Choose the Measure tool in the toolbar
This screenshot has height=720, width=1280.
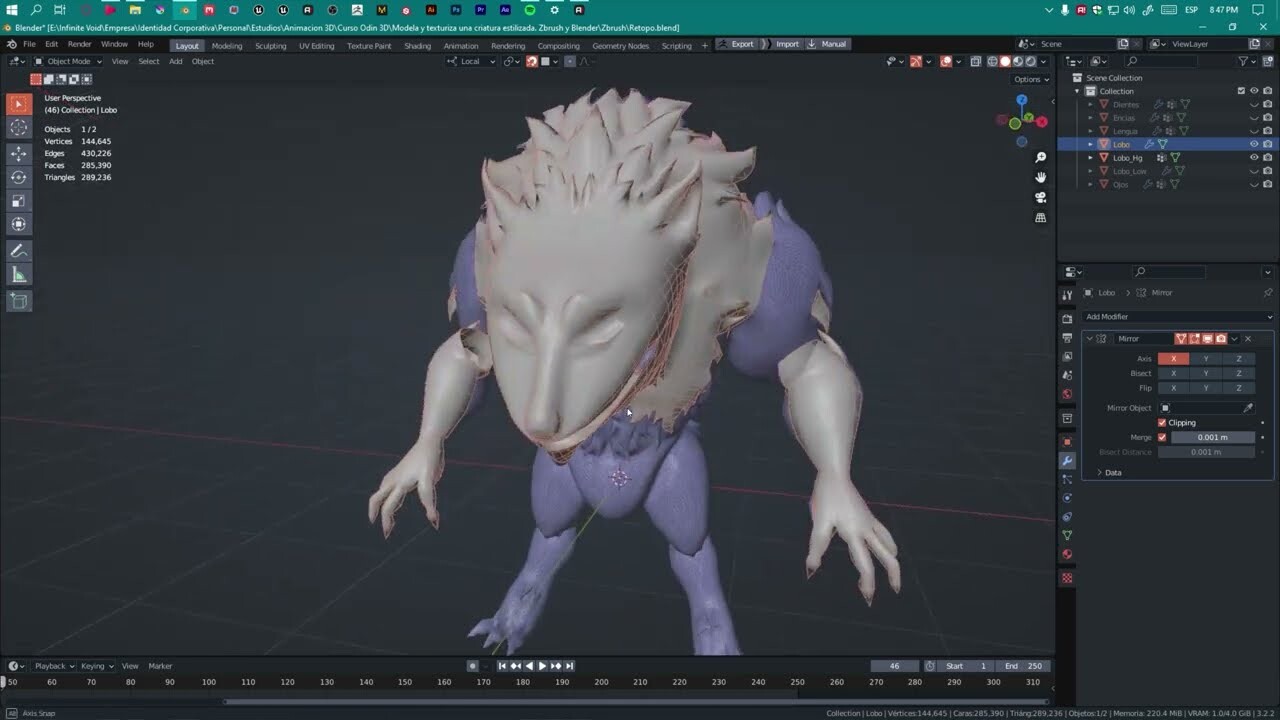tap(18, 273)
